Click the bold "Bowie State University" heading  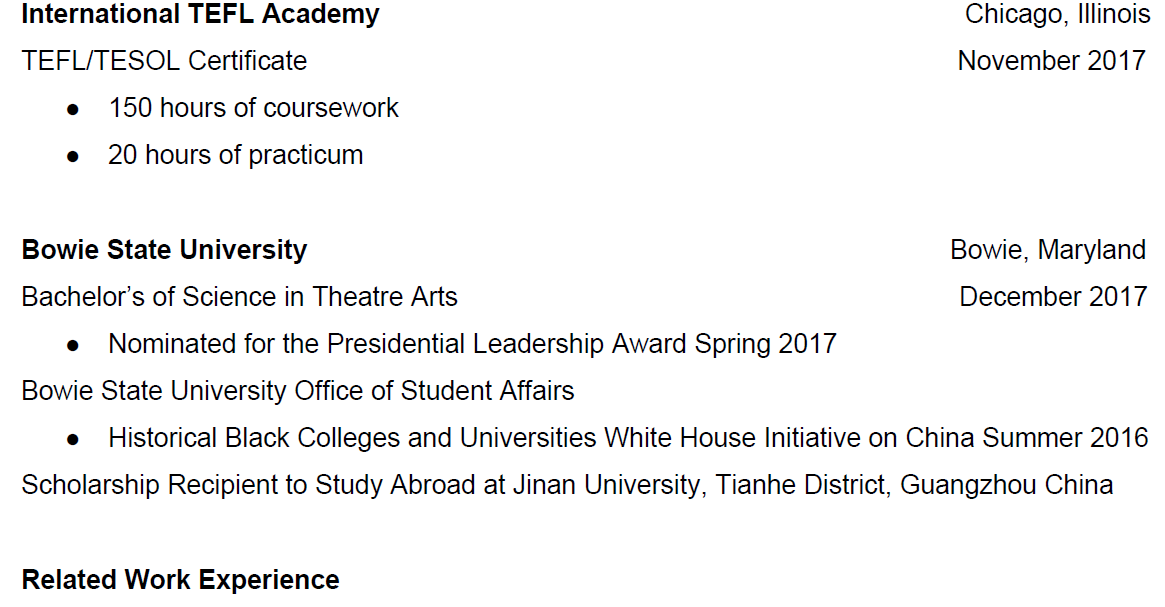164,250
